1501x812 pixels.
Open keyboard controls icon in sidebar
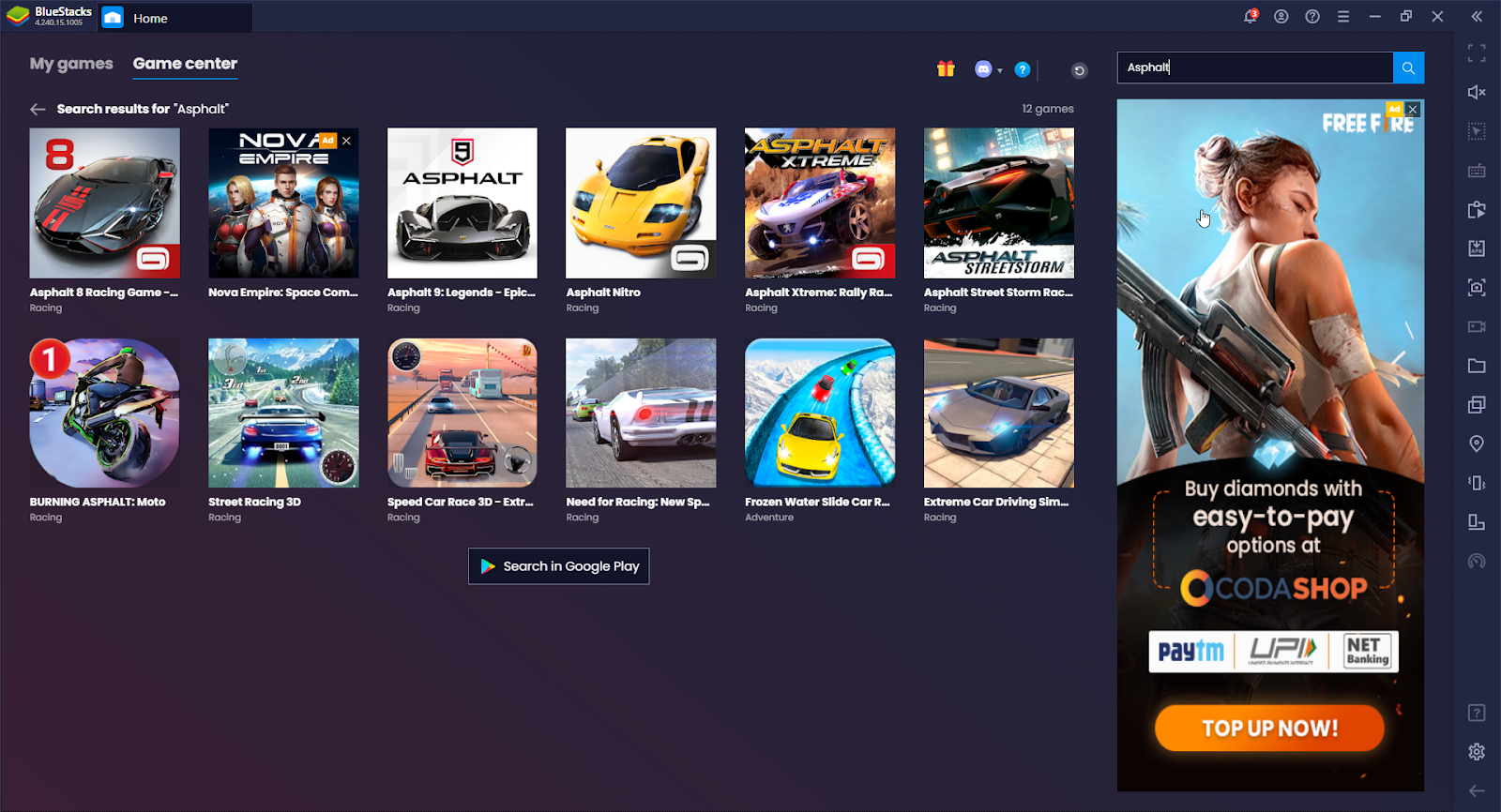click(1477, 171)
